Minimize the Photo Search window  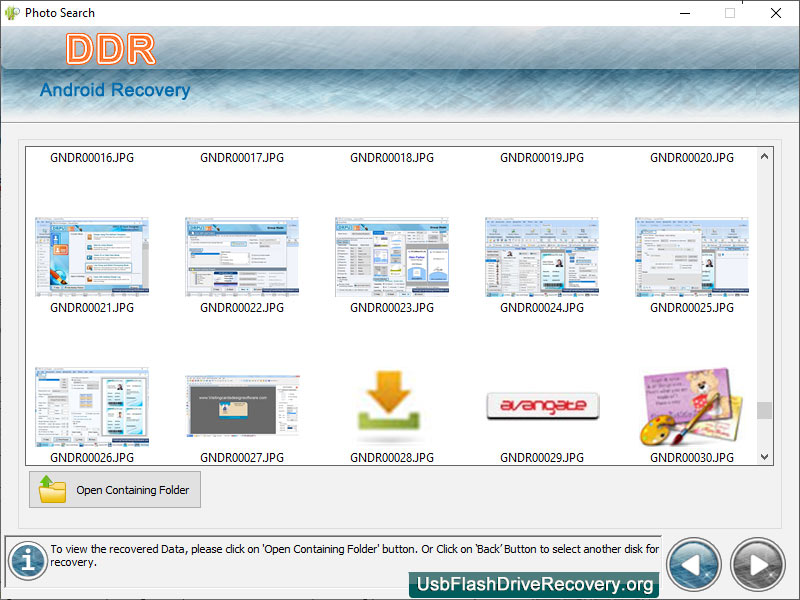pyautogui.click(x=685, y=13)
